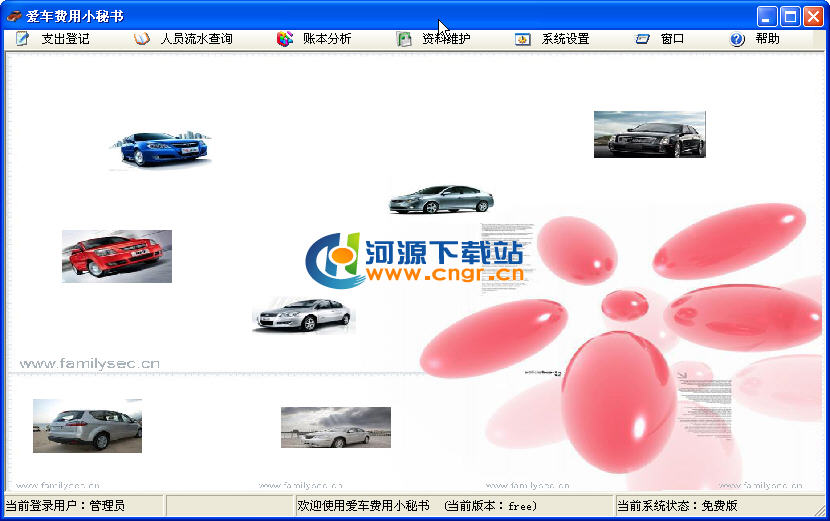830x521 pixels.
Task: Select the silver hatchback thumbnail near center
Action: click(303, 315)
